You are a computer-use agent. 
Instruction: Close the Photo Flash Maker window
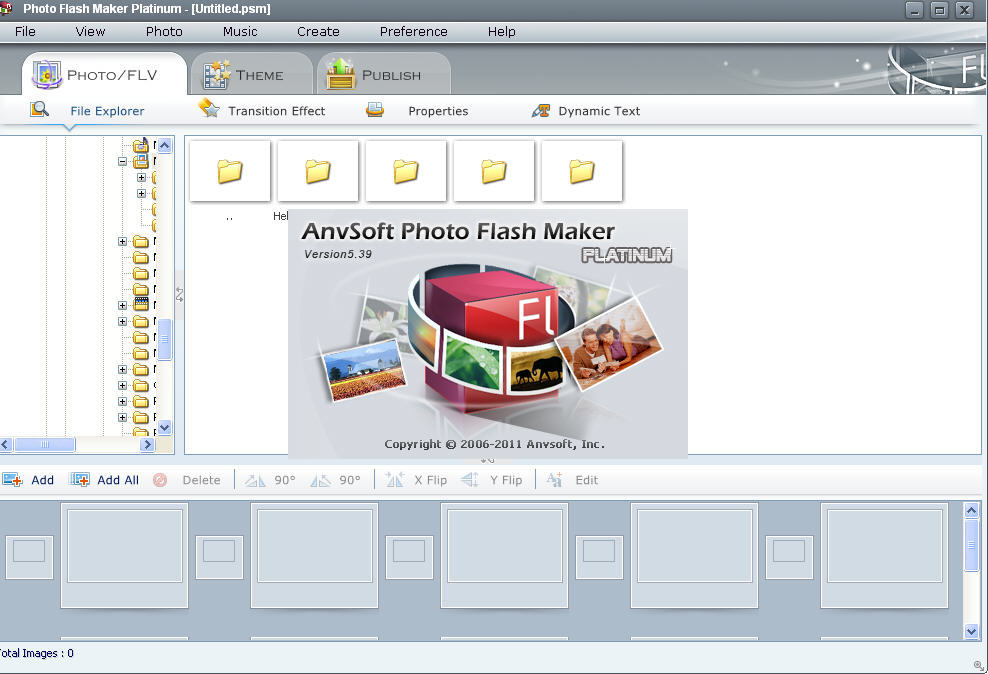click(964, 9)
